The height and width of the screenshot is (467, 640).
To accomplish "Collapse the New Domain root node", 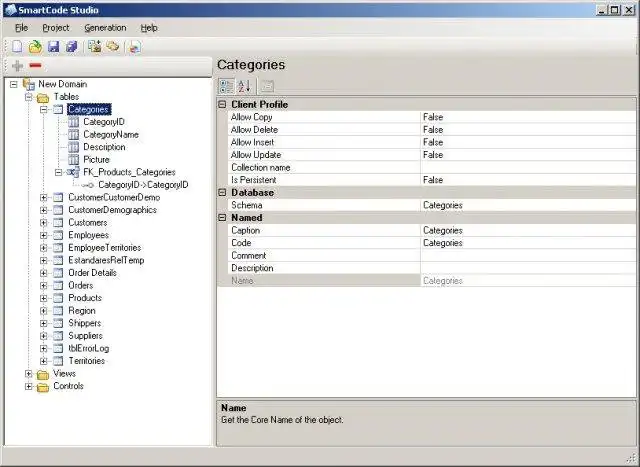I will 14,85.
